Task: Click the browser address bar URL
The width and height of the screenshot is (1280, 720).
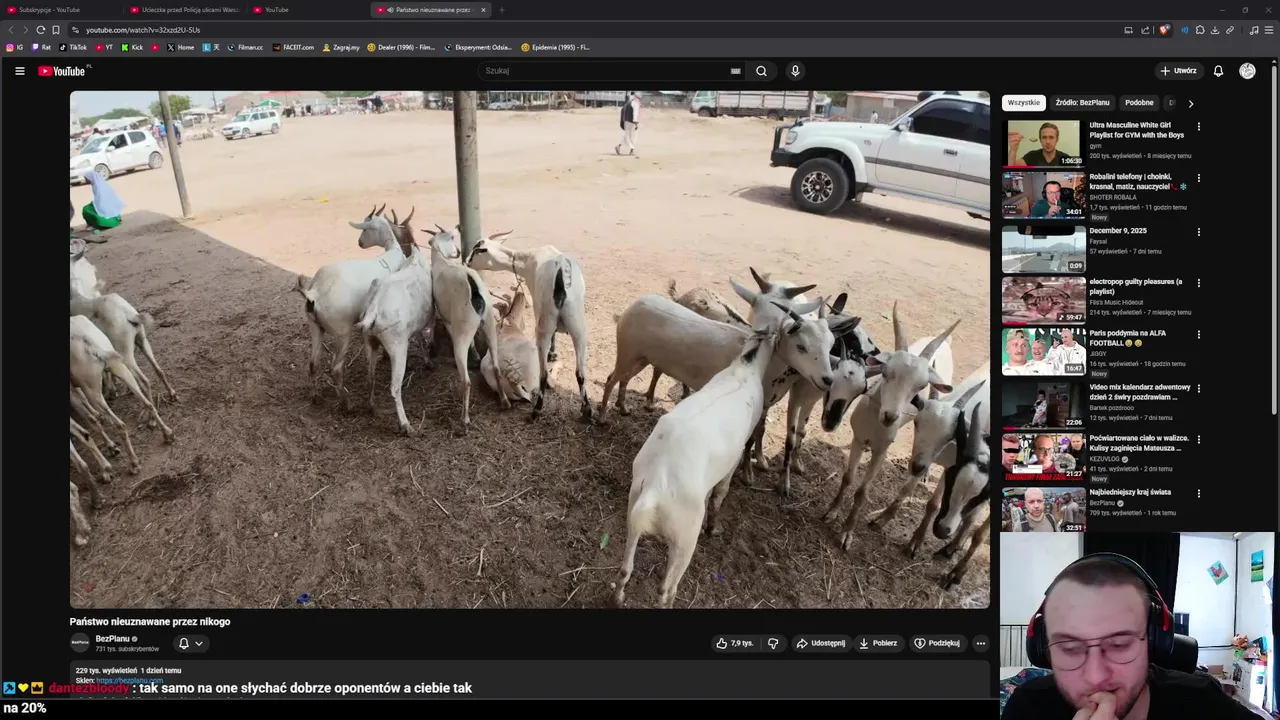Action: click(x=143, y=30)
